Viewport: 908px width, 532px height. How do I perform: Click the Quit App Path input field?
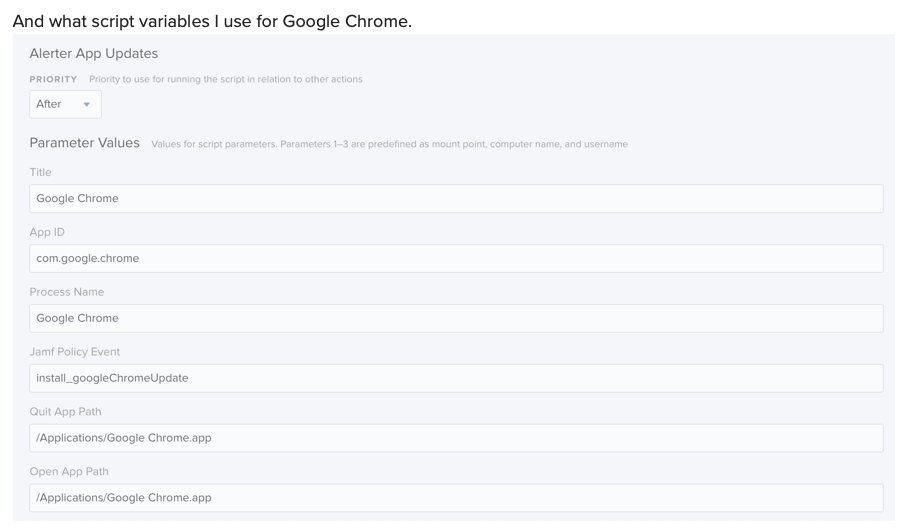coord(456,438)
